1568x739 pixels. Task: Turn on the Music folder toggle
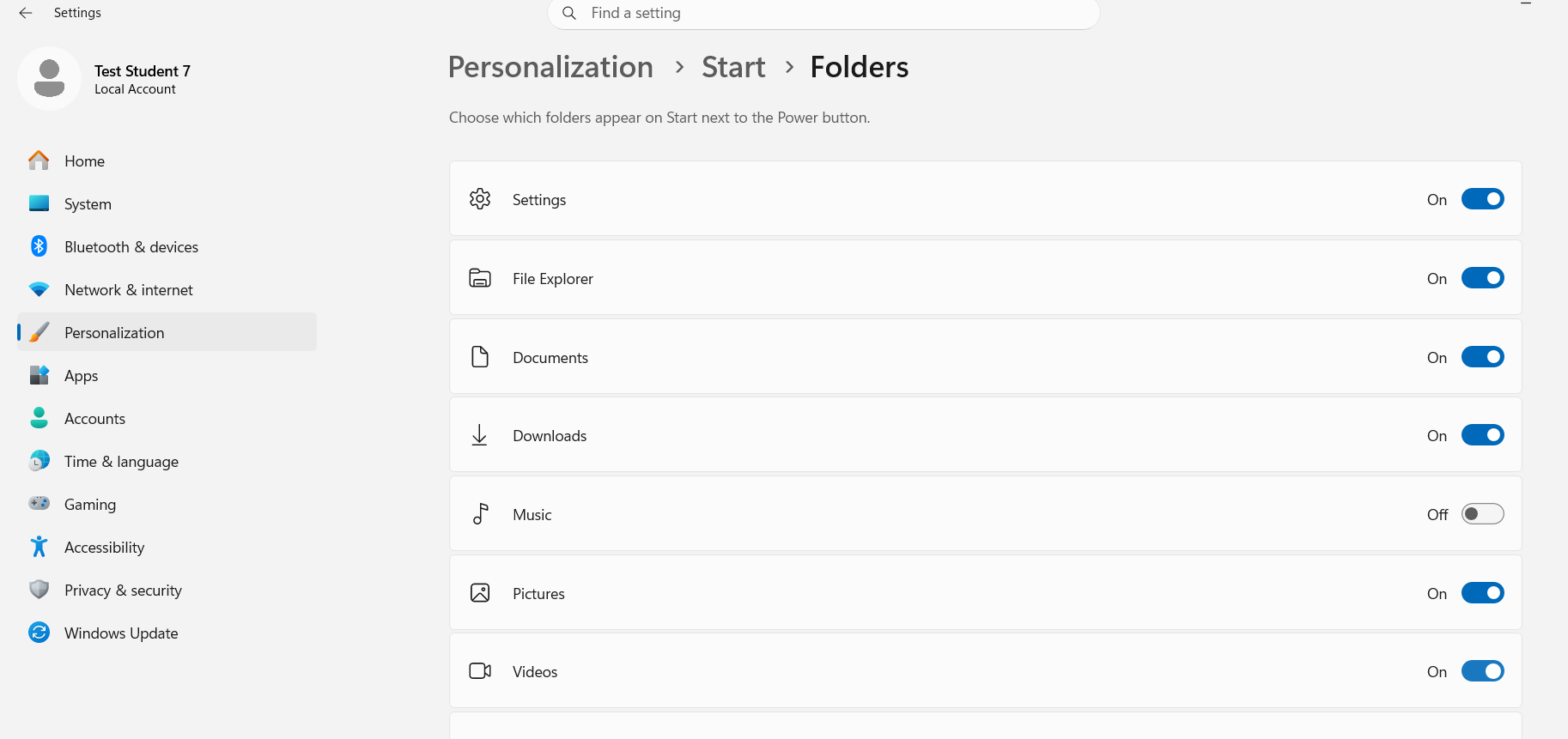1482,514
